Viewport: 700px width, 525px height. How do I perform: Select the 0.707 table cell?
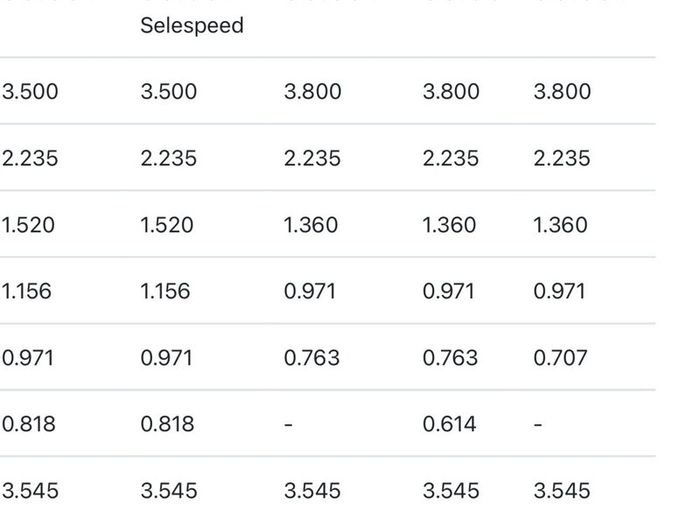pos(560,358)
